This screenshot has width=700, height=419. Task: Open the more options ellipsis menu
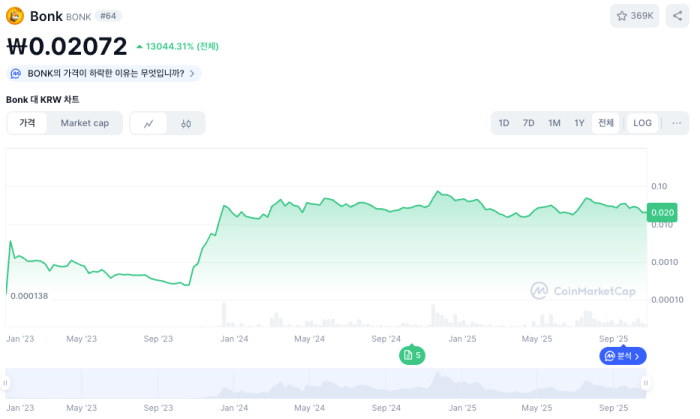click(677, 123)
